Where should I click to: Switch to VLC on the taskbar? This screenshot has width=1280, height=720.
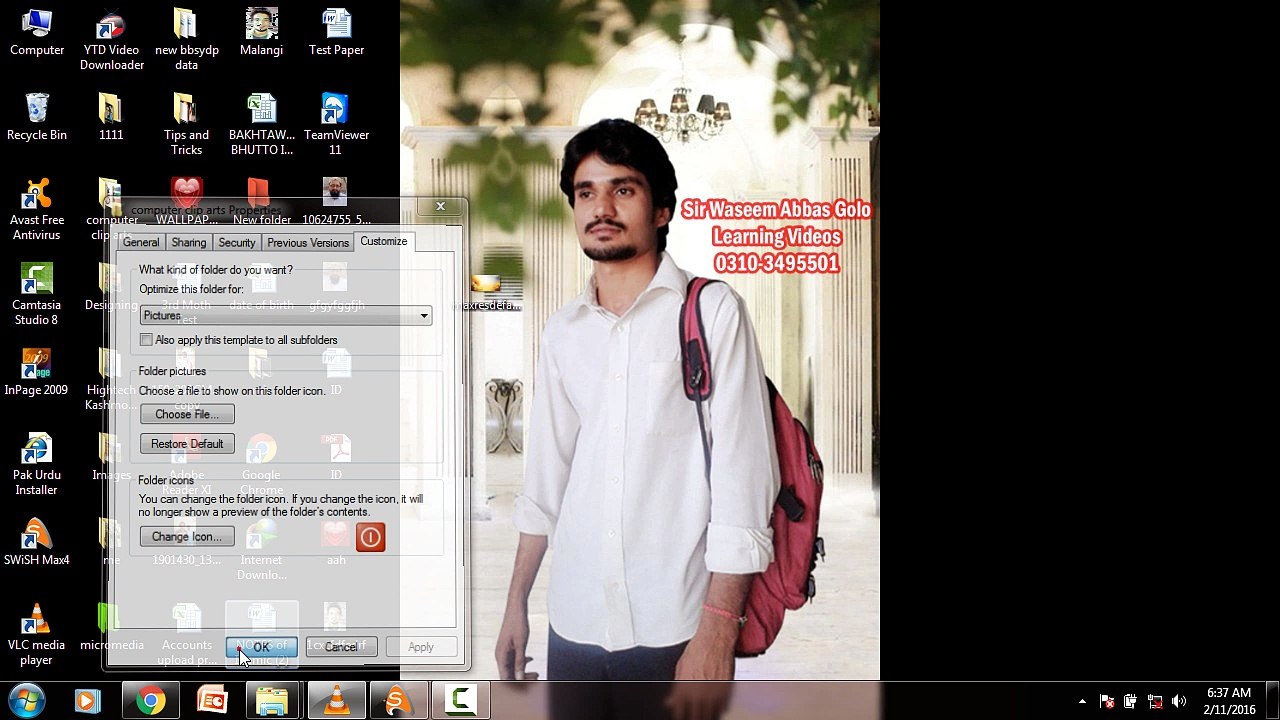(x=336, y=701)
